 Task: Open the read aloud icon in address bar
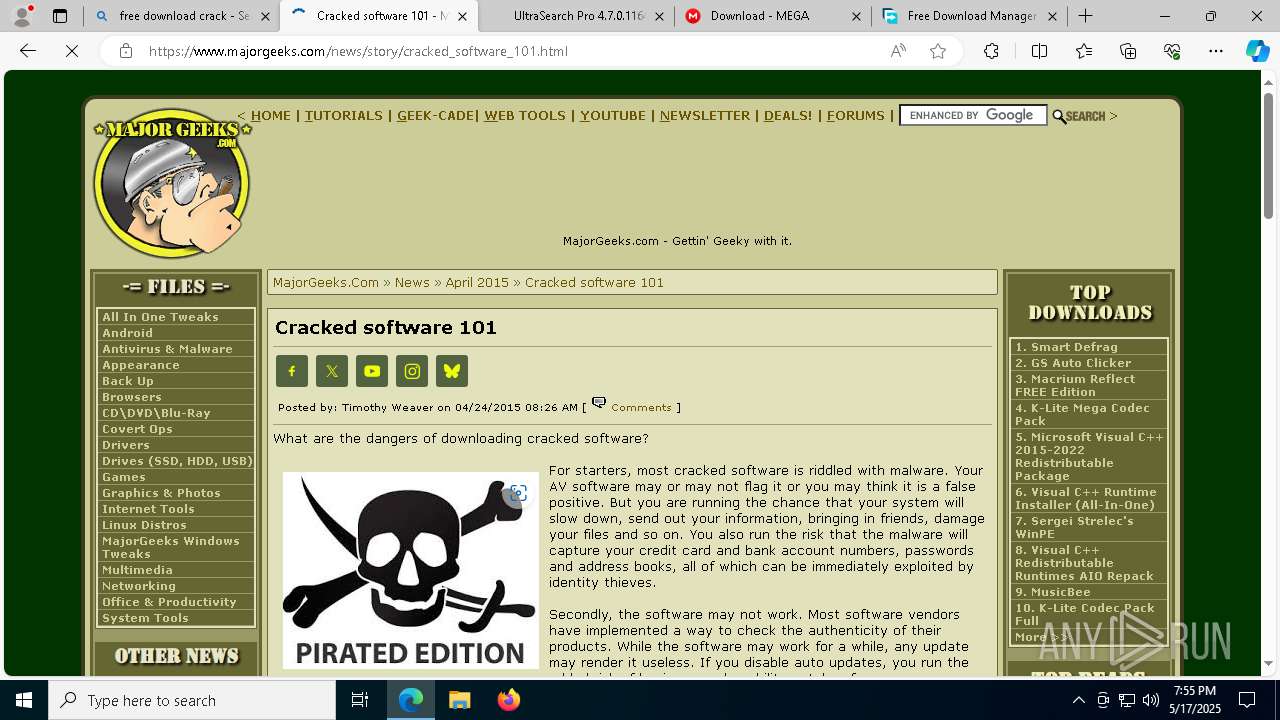[x=898, y=51]
